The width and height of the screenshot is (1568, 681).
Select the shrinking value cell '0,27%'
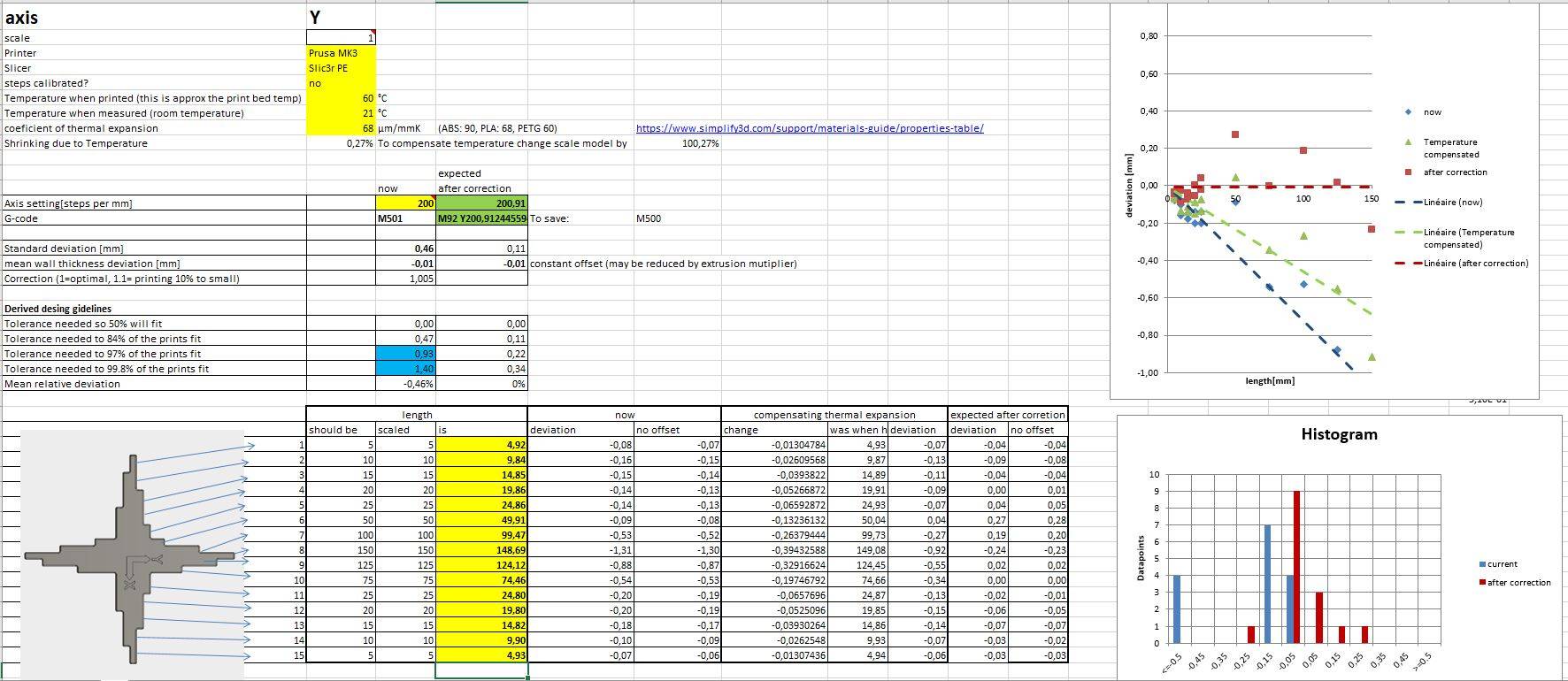point(341,143)
